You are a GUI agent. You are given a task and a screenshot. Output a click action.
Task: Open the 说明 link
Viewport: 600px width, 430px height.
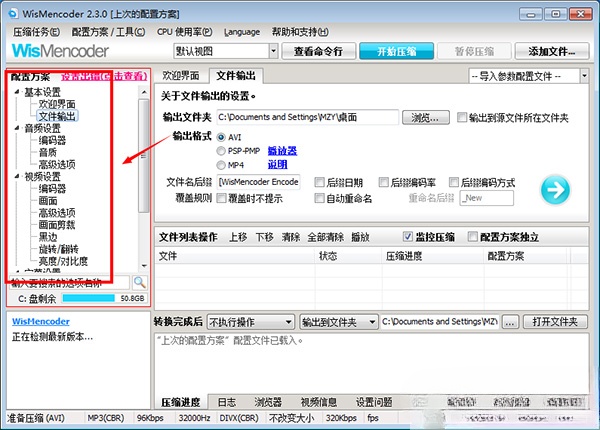point(277,165)
